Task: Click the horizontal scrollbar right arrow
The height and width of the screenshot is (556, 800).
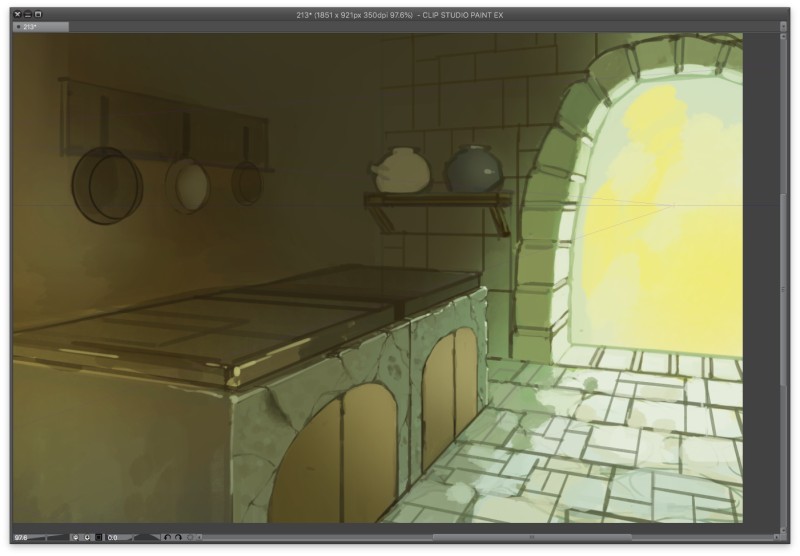Action: [777, 537]
